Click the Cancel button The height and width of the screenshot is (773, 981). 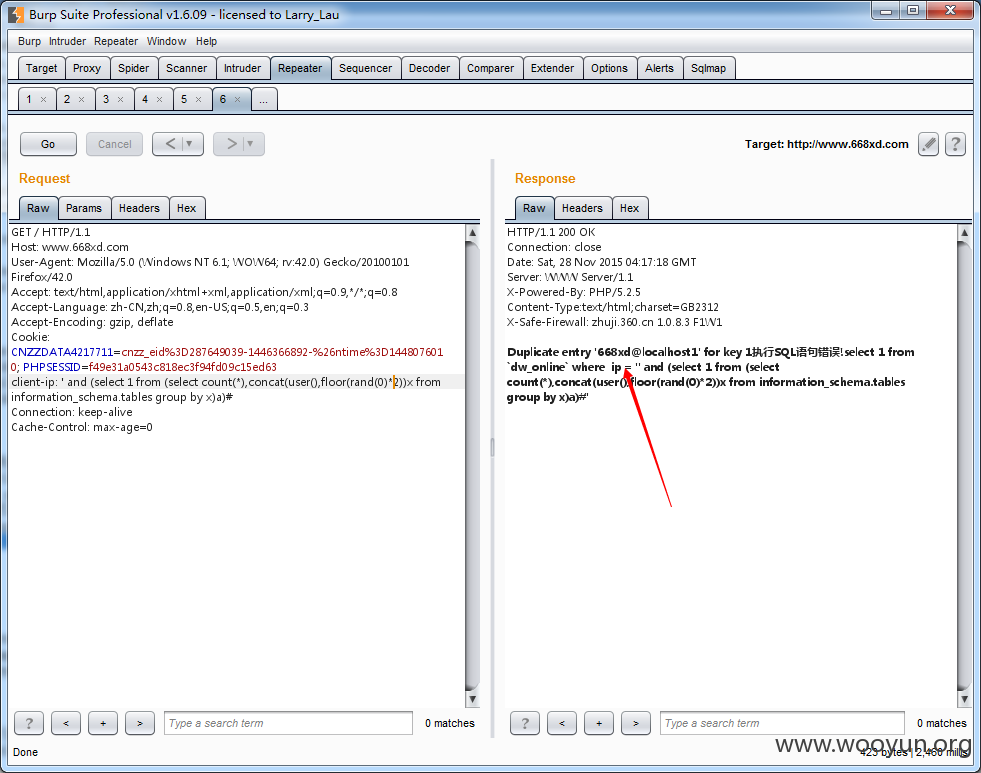point(114,144)
